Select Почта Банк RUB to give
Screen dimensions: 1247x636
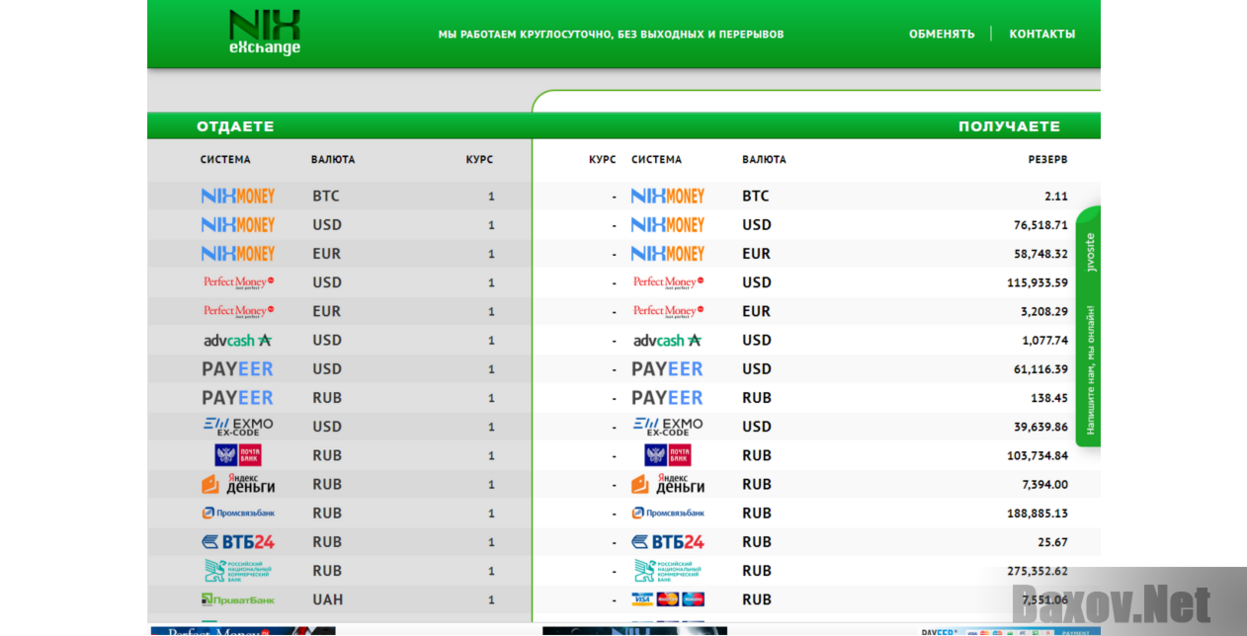tap(339, 455)
